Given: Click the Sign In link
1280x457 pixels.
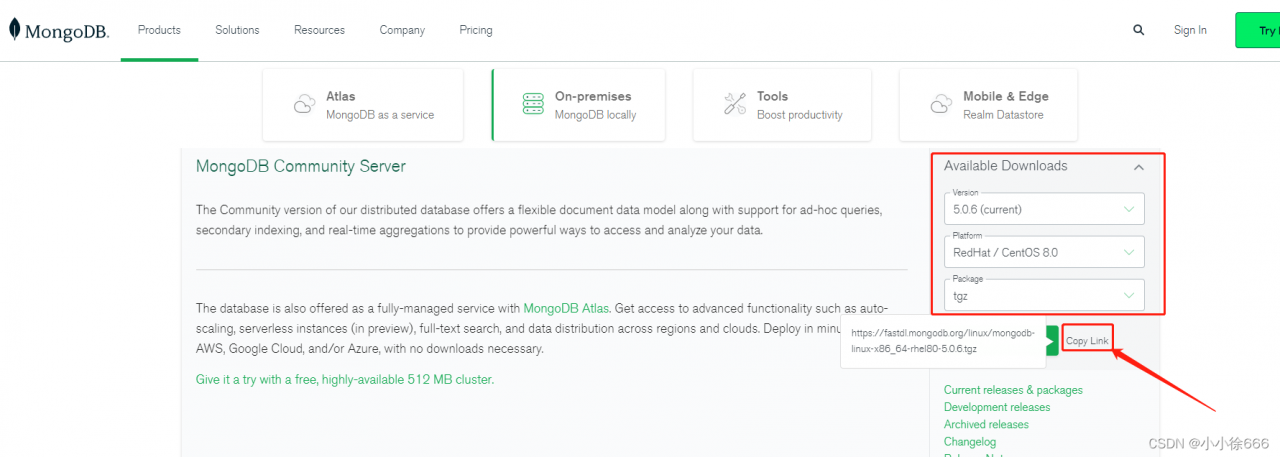Looking at the screenshot, I should [x=1190, y=30].
